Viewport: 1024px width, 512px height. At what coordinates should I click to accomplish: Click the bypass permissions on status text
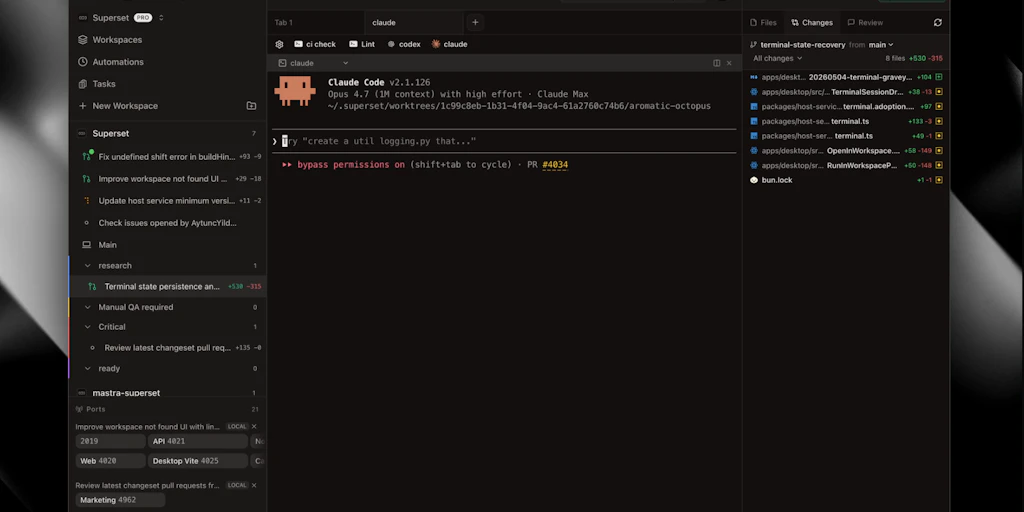pos(351,165)
